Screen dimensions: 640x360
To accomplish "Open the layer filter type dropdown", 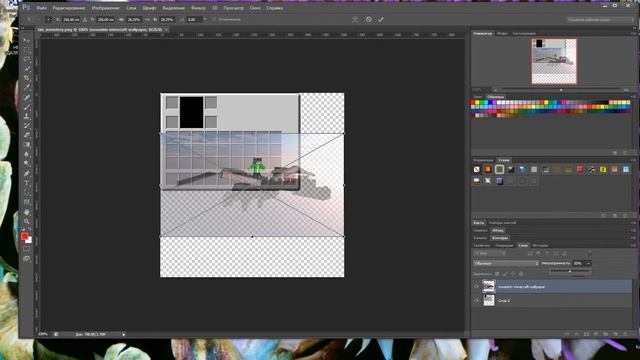I will (490, 253).
